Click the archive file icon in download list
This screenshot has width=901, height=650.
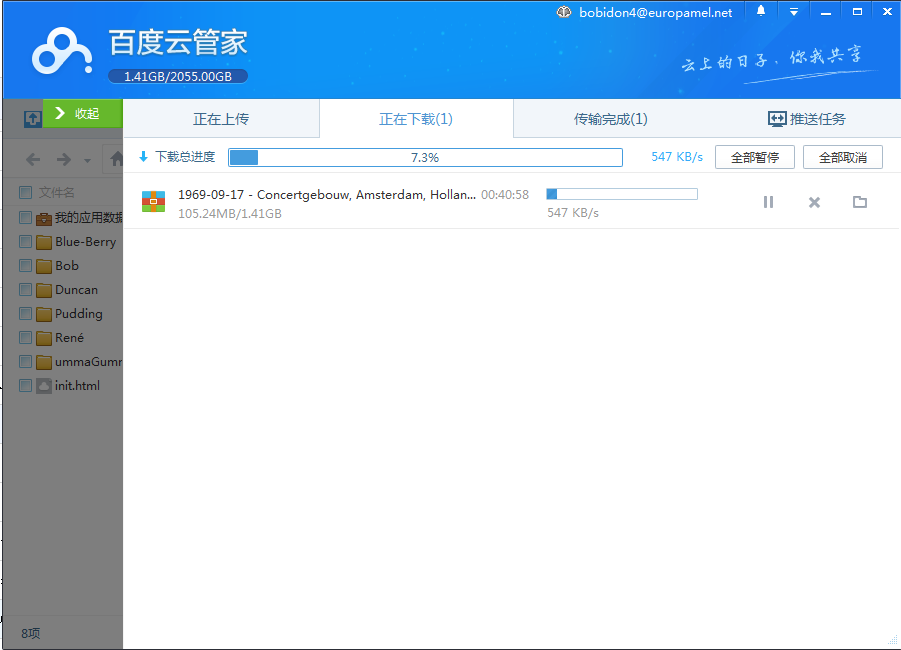[x=153, y=201]
